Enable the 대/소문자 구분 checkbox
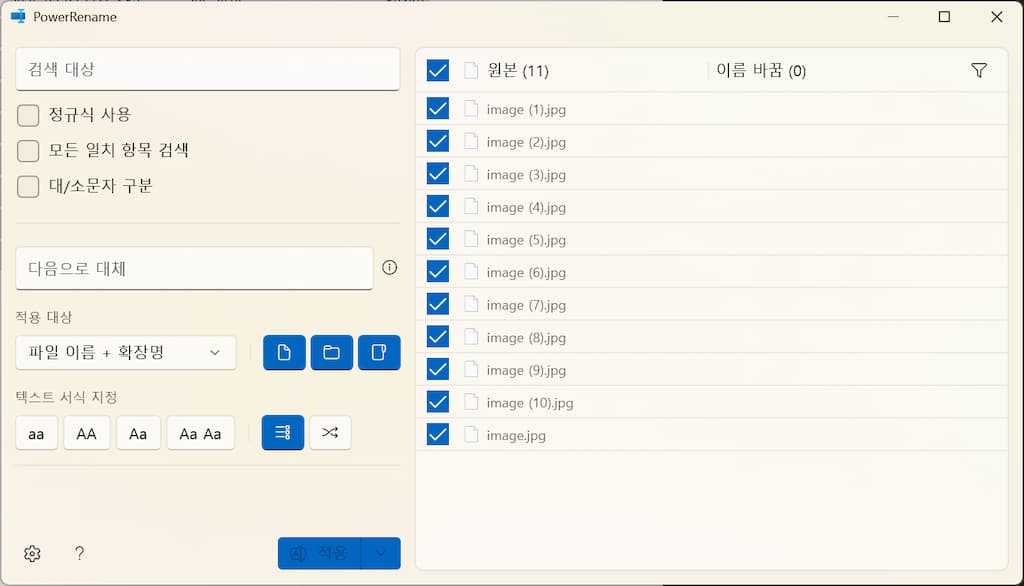This screenshot has height=586, width=1024. pyautogui.click(x=28, y=186)
